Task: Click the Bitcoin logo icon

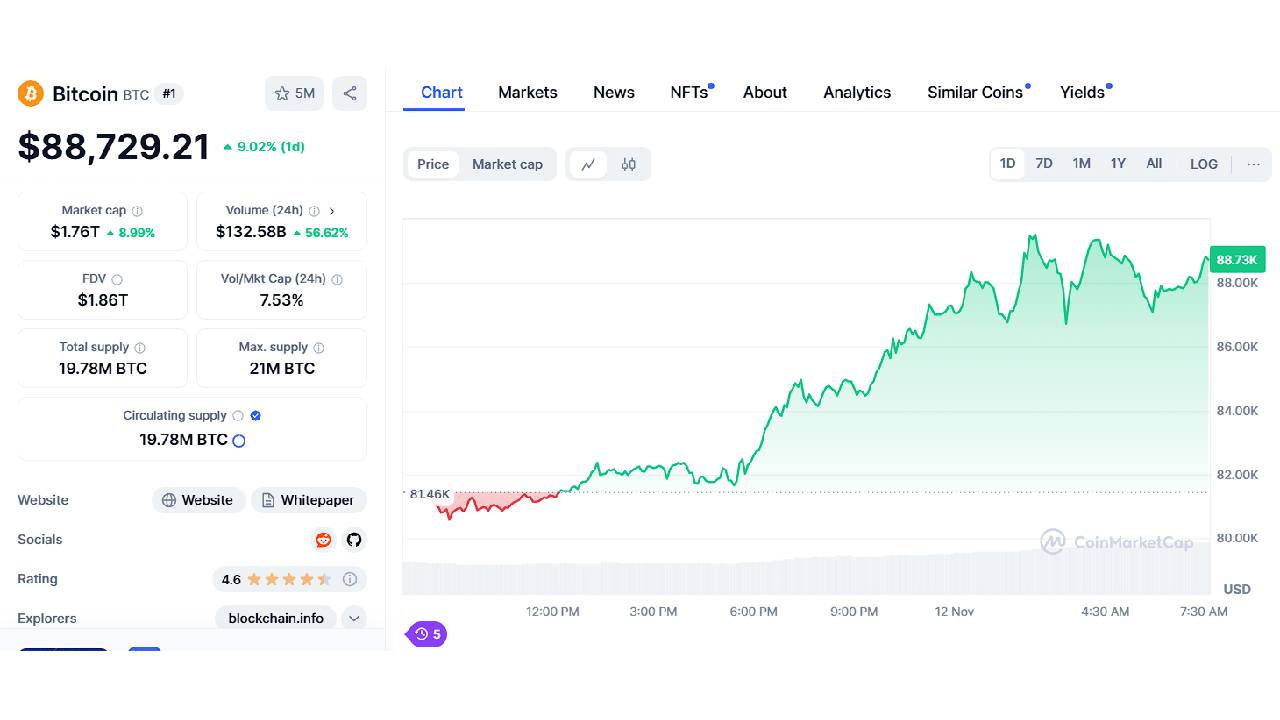Action: coord(31,94)
